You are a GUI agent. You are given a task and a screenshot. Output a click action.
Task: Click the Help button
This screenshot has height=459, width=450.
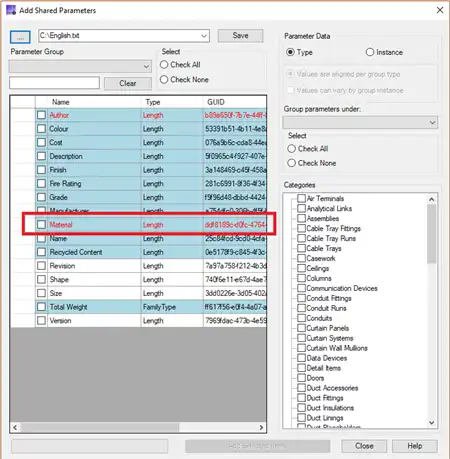[x=415, y=446]
